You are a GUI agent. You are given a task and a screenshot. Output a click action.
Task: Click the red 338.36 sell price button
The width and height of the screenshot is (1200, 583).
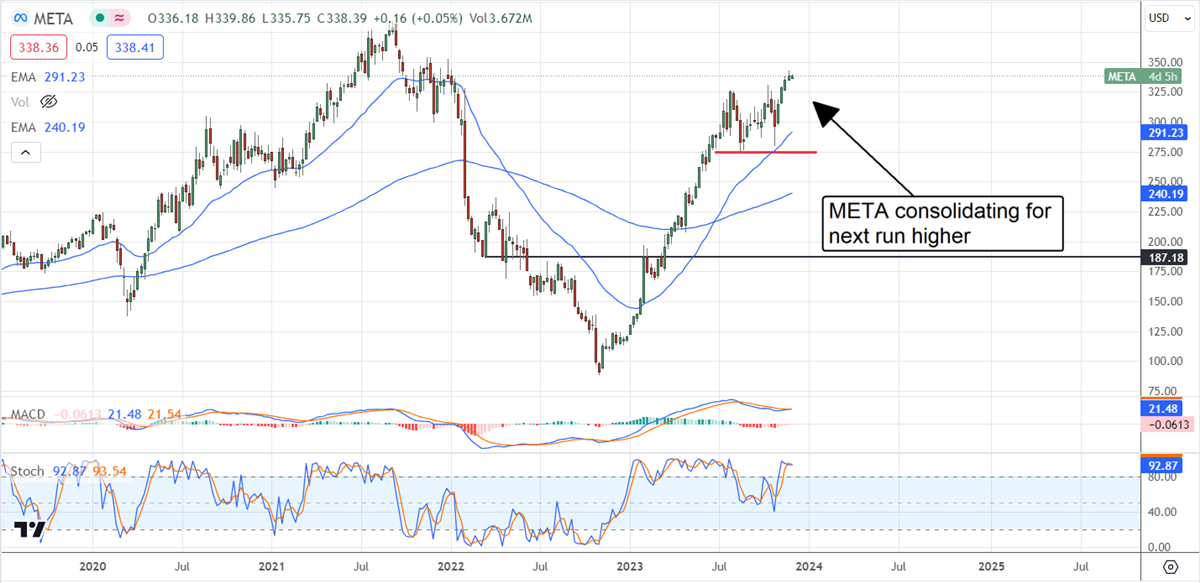(x=38, y=46)
